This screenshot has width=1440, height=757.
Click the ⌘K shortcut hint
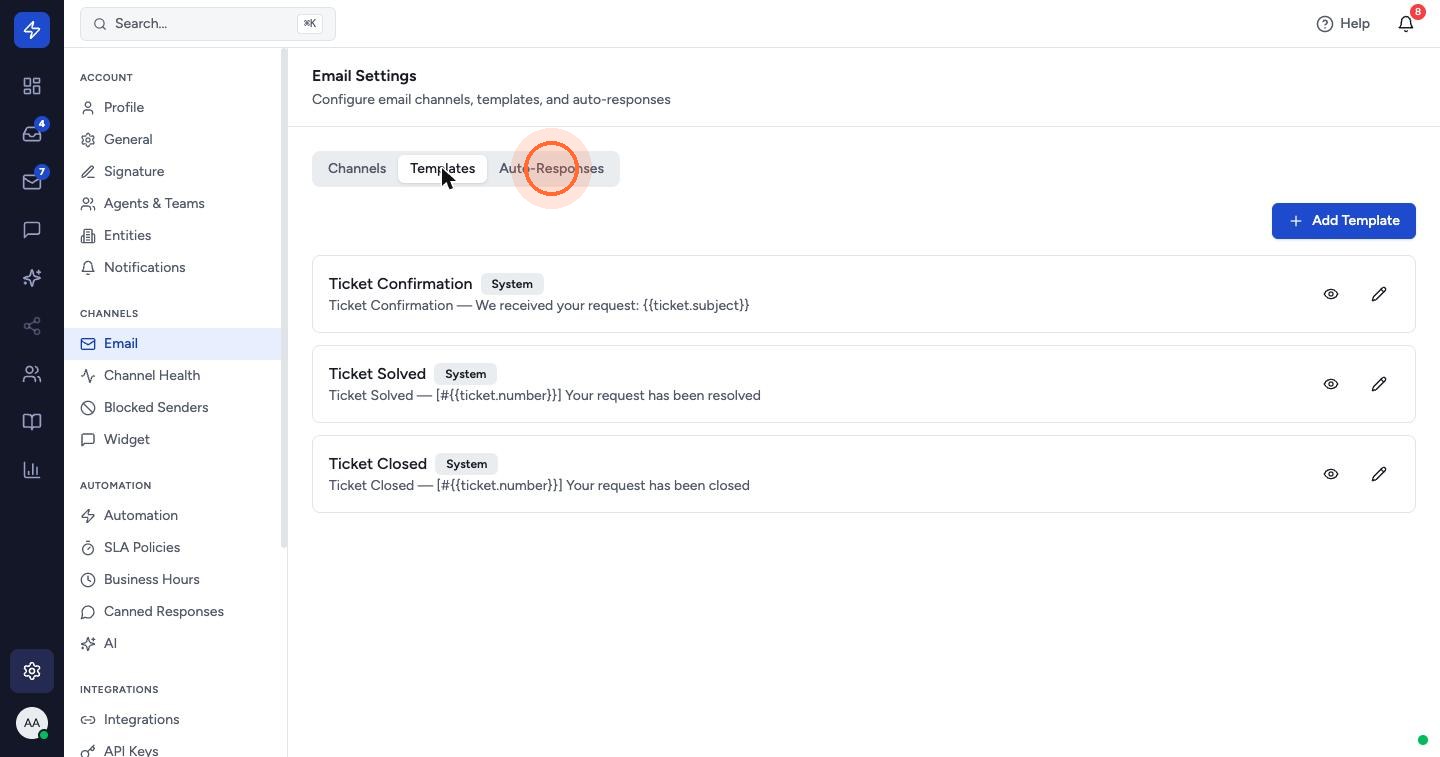click(x=310, y=23)
